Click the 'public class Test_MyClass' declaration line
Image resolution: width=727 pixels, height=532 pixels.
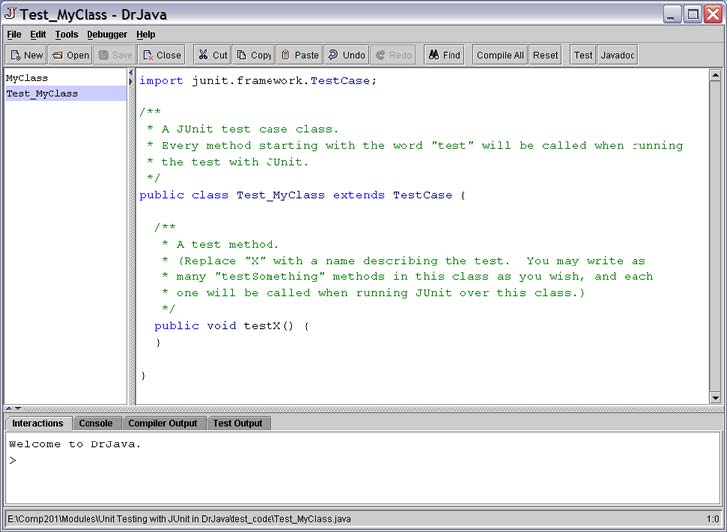click(x=302, y=195)
